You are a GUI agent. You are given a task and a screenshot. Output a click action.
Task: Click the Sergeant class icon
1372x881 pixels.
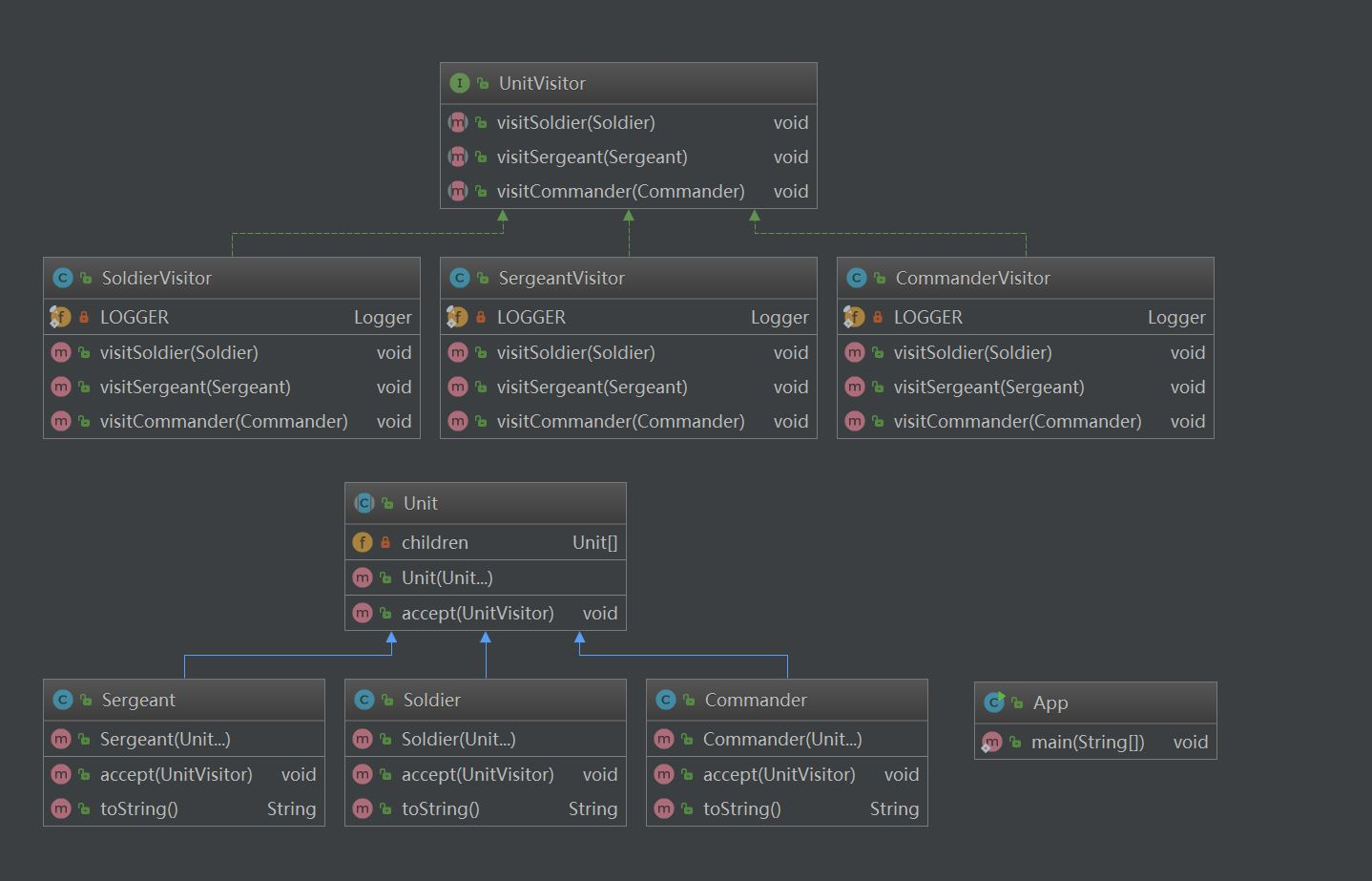tap(62, 700)
